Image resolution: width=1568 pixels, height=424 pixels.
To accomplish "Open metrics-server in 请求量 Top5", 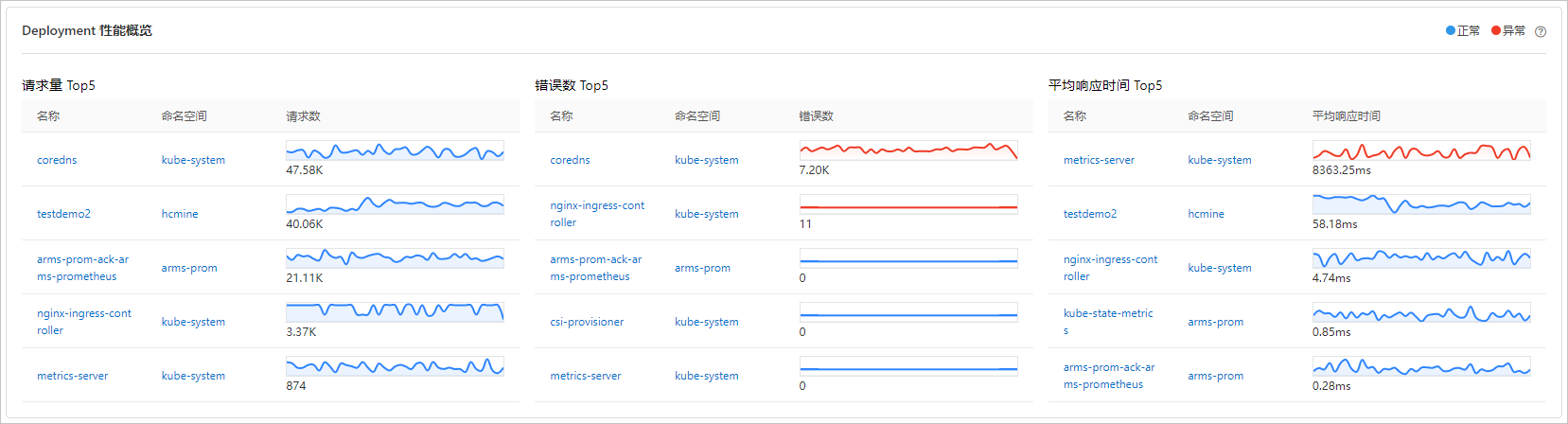I will coord(73,376).
